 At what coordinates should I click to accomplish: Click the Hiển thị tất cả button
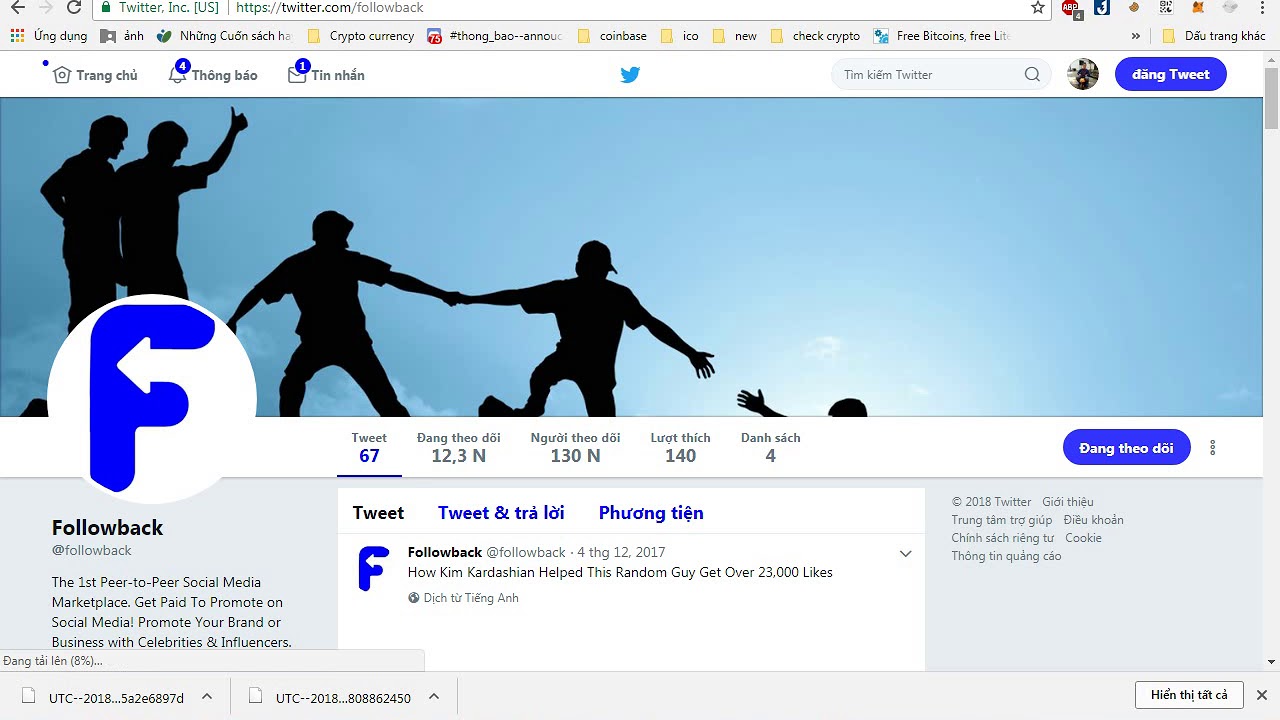[x=1189, y=695]
